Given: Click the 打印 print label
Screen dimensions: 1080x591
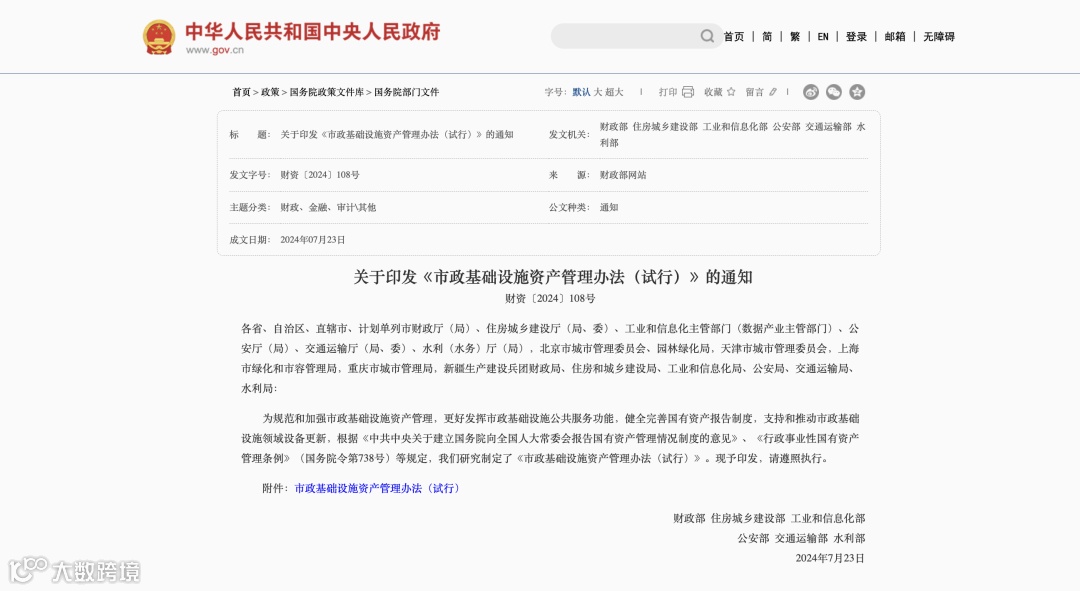Looking at the screenshot, I should tap(667, 92).
